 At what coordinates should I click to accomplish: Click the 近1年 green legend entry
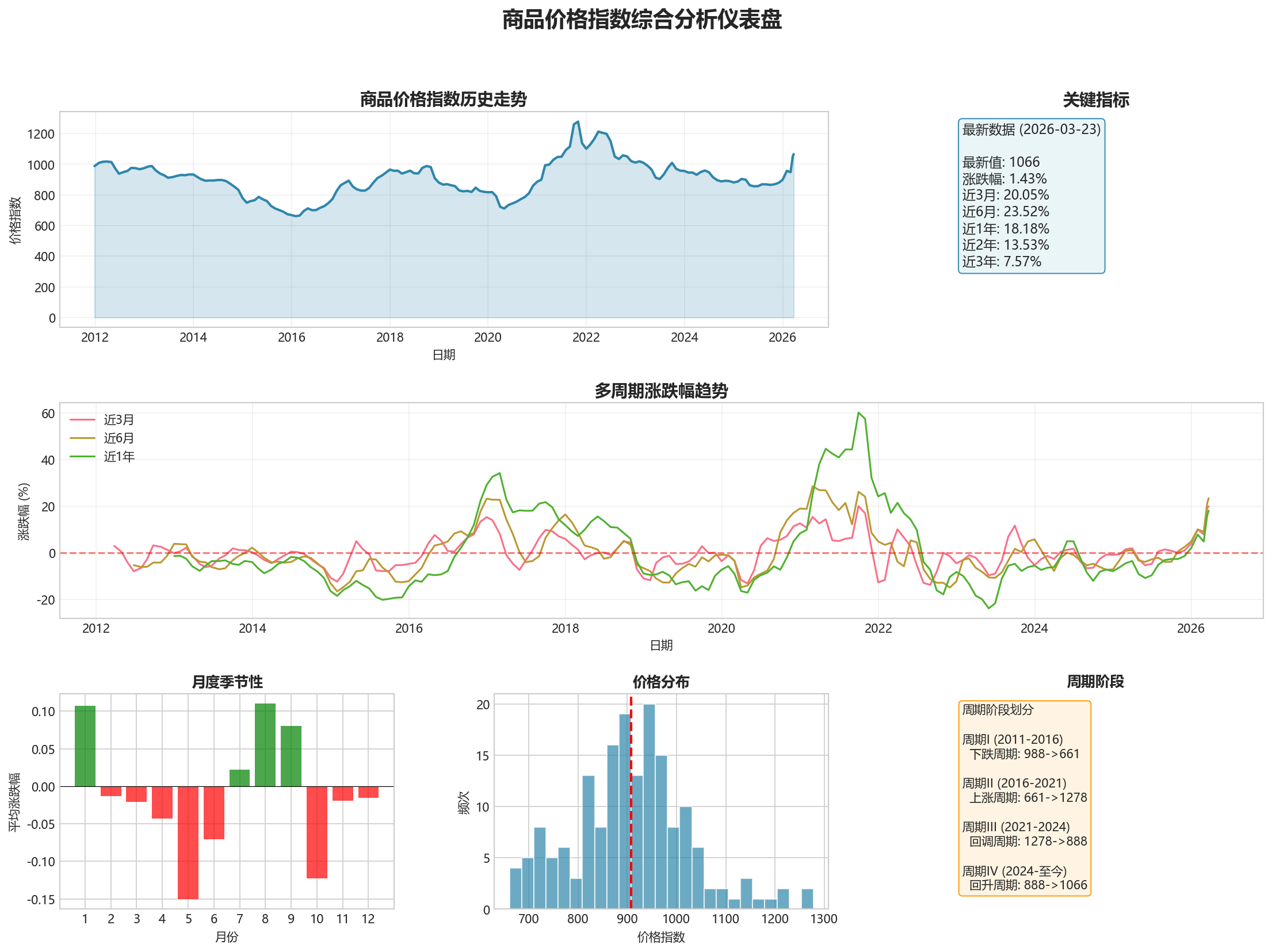(119, 457)
